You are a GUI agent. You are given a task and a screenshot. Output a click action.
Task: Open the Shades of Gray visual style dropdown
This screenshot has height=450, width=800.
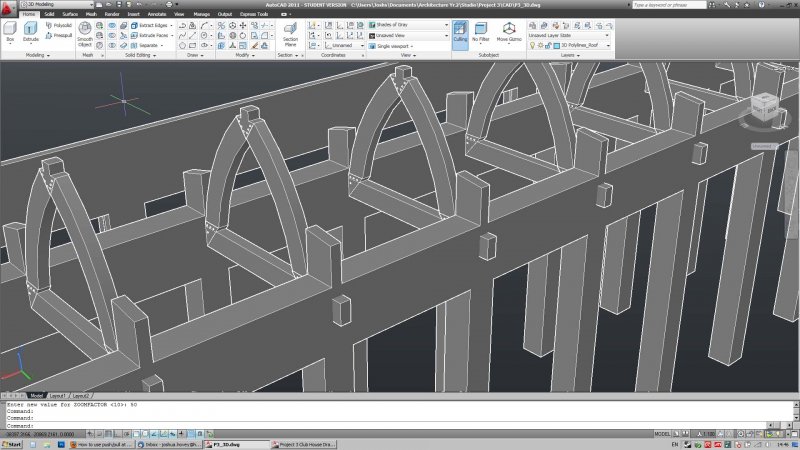coord(408,24)
